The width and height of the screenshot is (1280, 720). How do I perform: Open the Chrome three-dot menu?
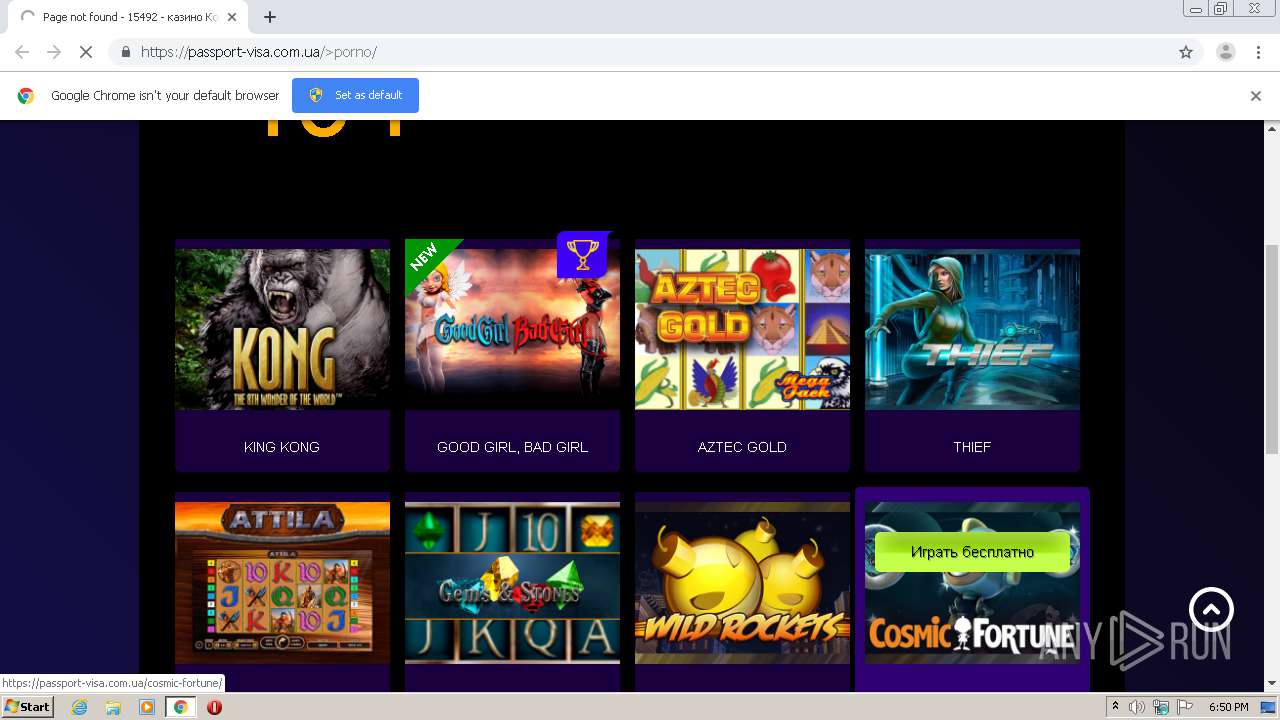(1258, 52)
